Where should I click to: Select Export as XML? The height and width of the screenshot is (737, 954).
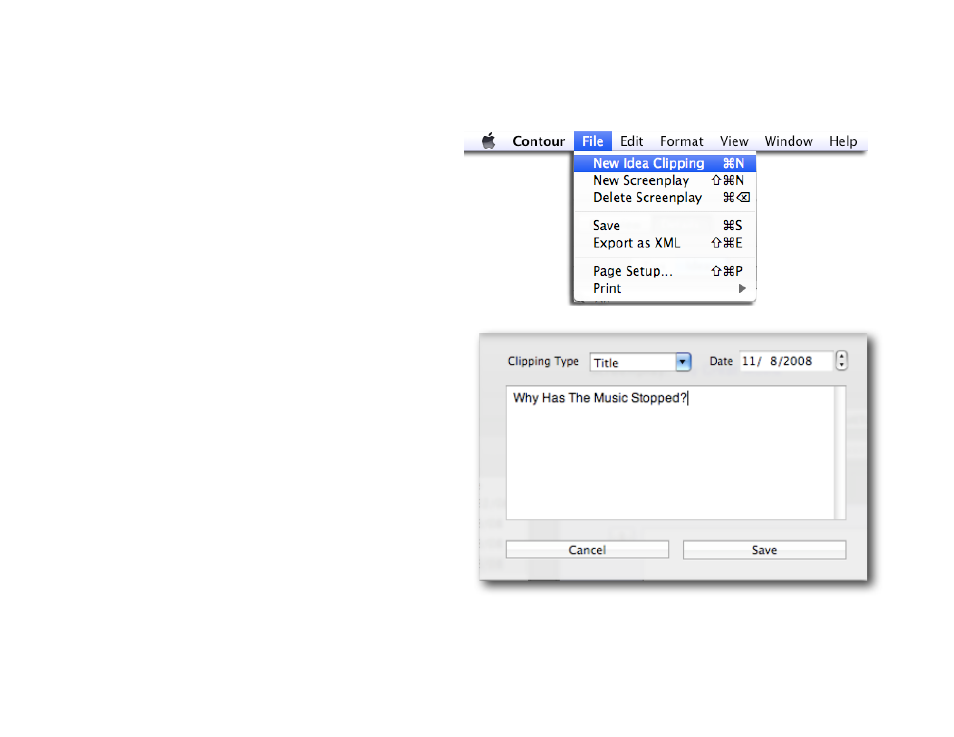(665, 243)
